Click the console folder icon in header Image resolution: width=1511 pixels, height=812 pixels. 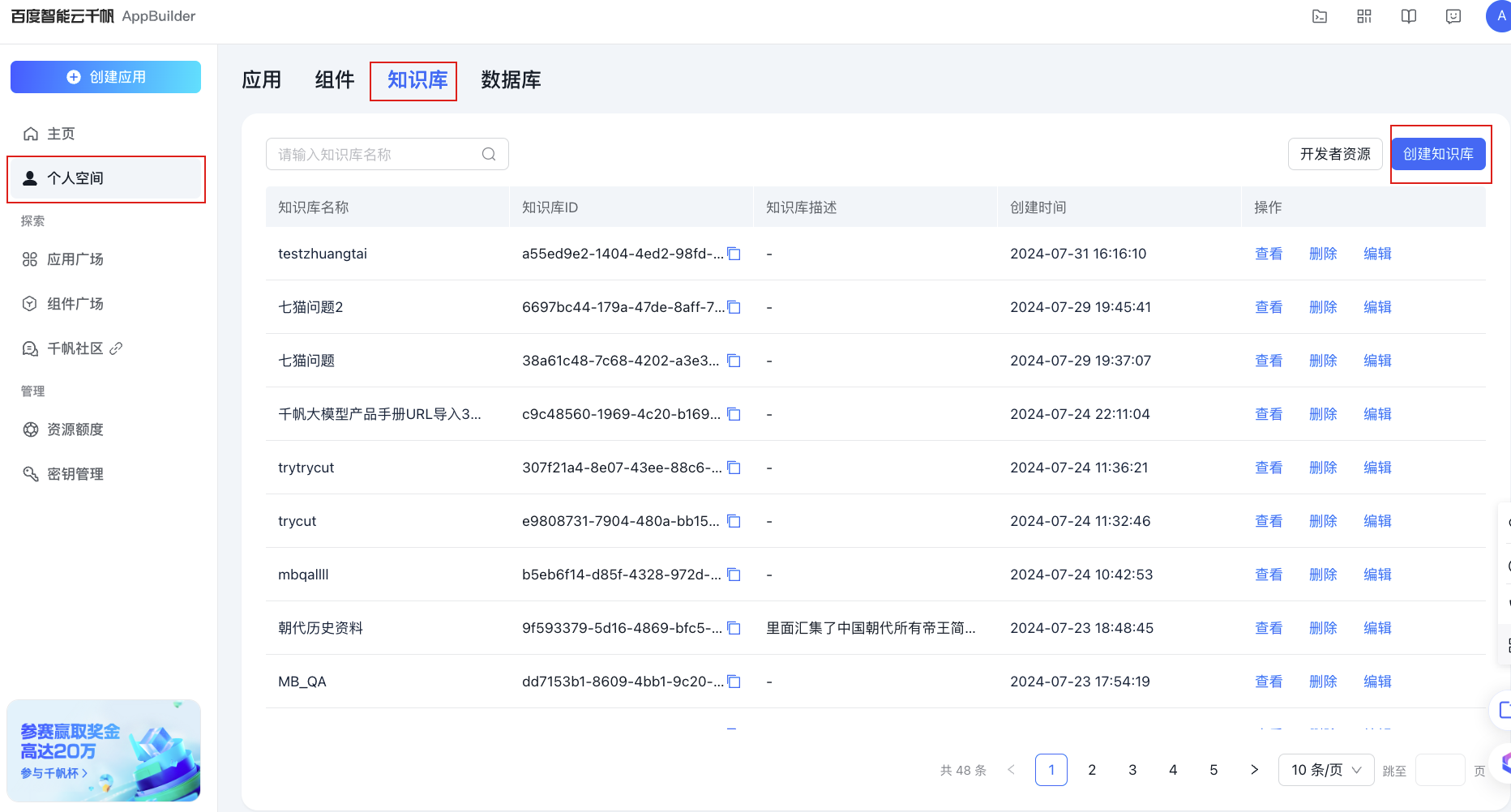(1320, 16)
